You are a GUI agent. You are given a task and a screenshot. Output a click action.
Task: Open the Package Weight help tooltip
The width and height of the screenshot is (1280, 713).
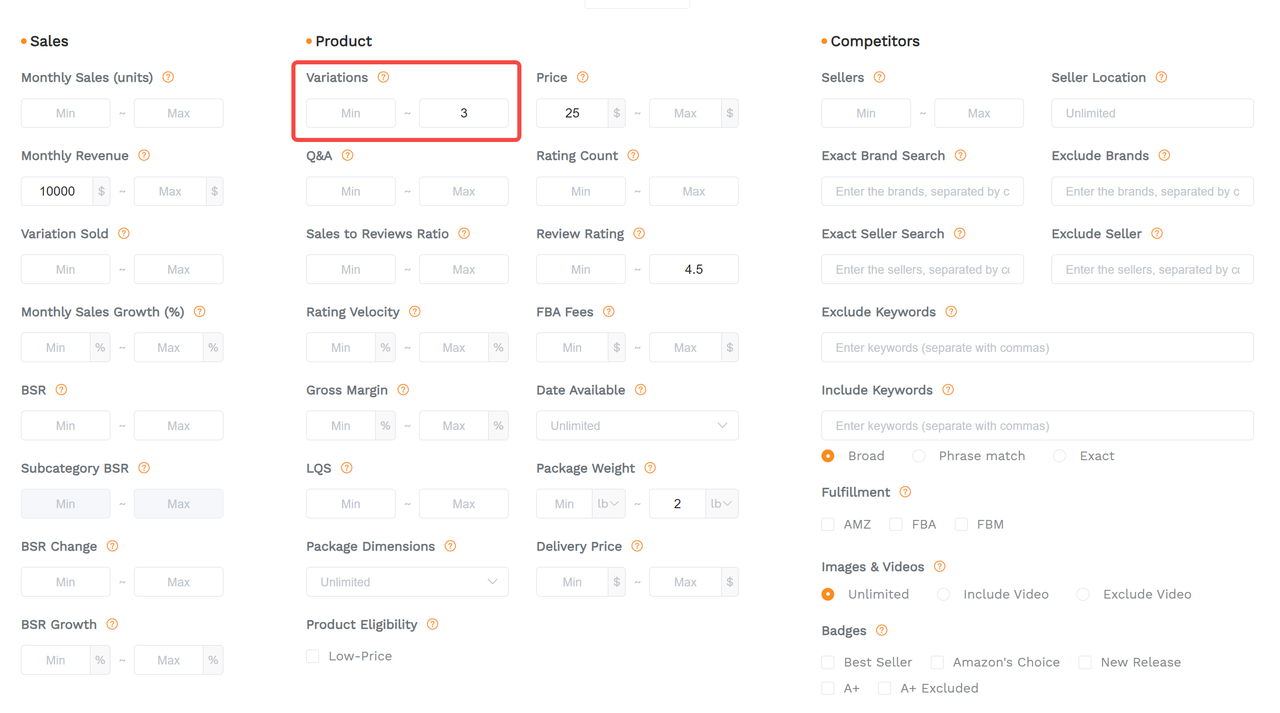tap(650, 468)
